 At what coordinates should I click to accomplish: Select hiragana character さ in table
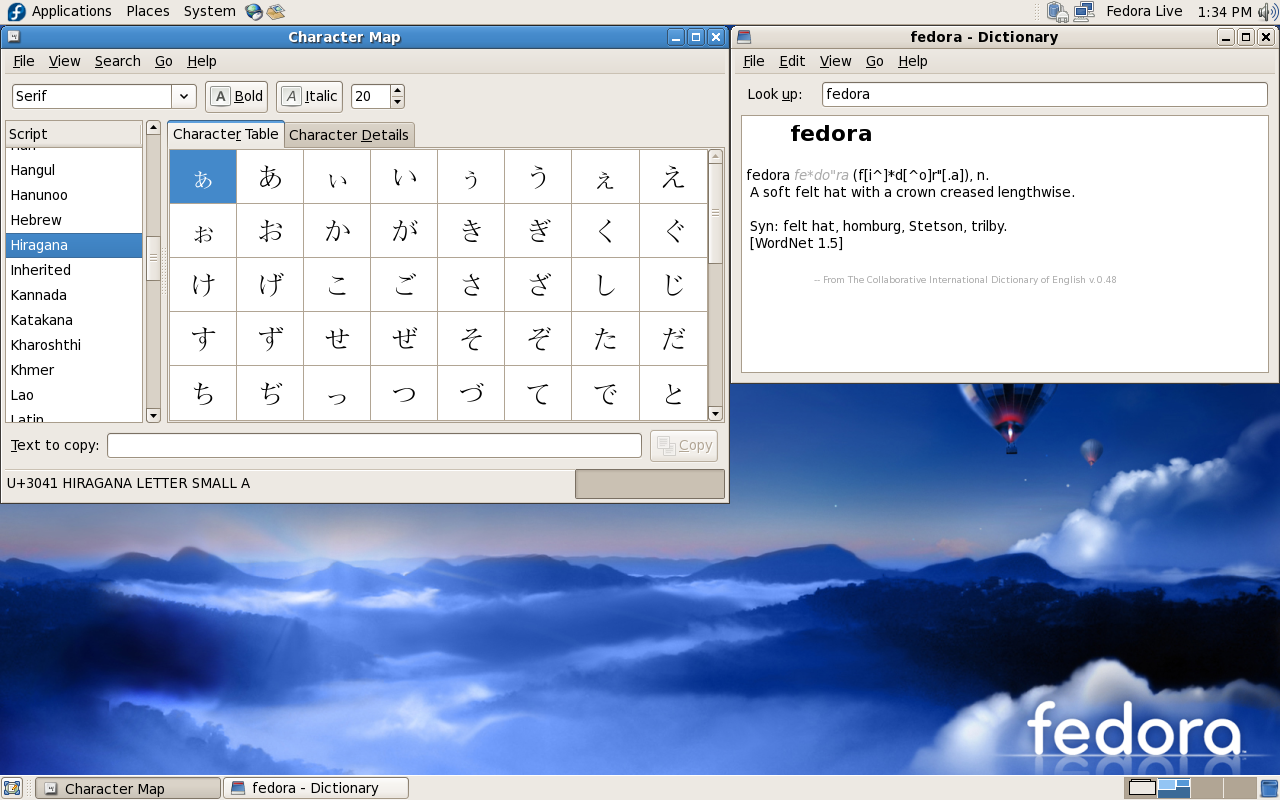(x=471, y=285)
